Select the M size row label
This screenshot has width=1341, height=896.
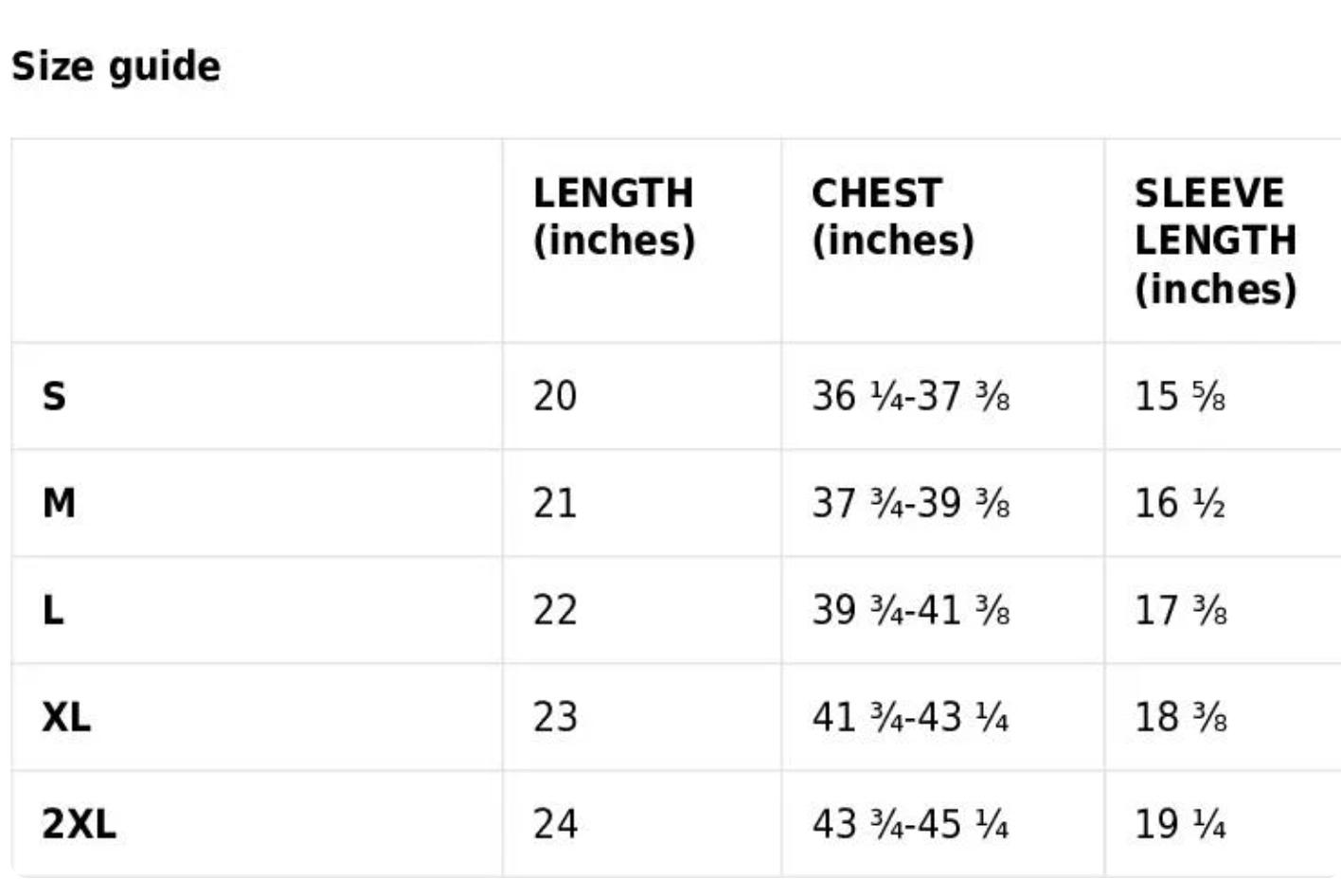[59, 503]
